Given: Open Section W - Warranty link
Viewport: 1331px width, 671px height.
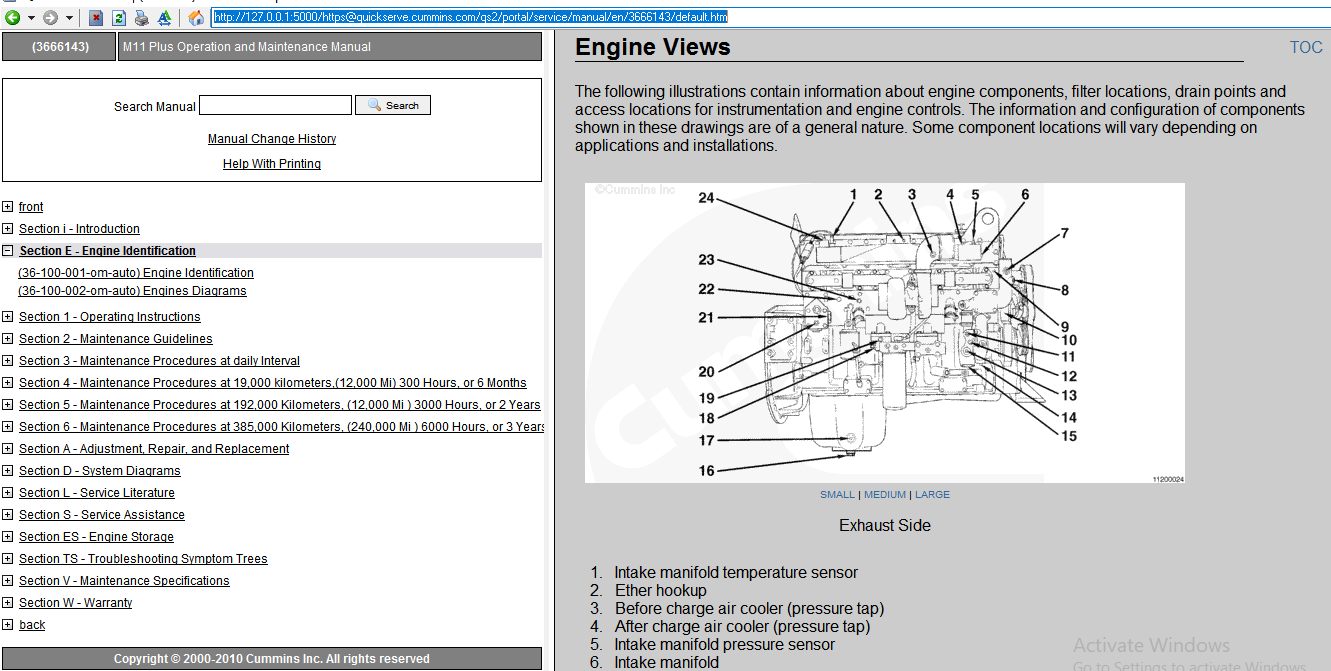Looking at the screenshot, I should point(76,603).
